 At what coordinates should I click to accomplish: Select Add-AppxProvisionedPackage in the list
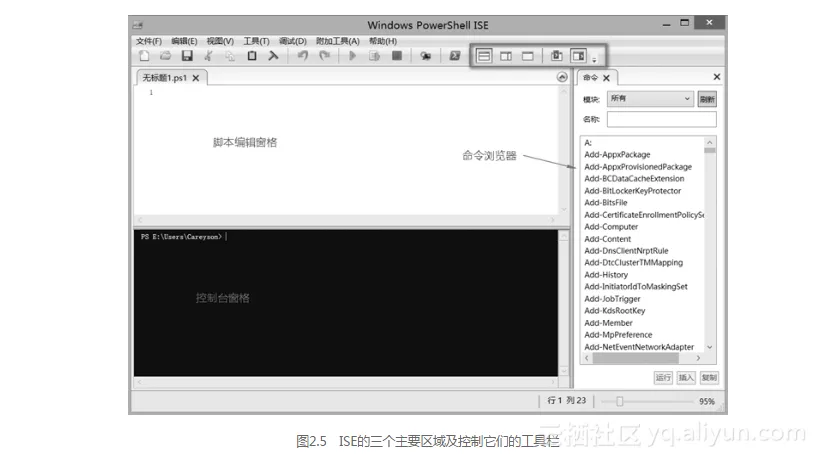pos(638,167)
